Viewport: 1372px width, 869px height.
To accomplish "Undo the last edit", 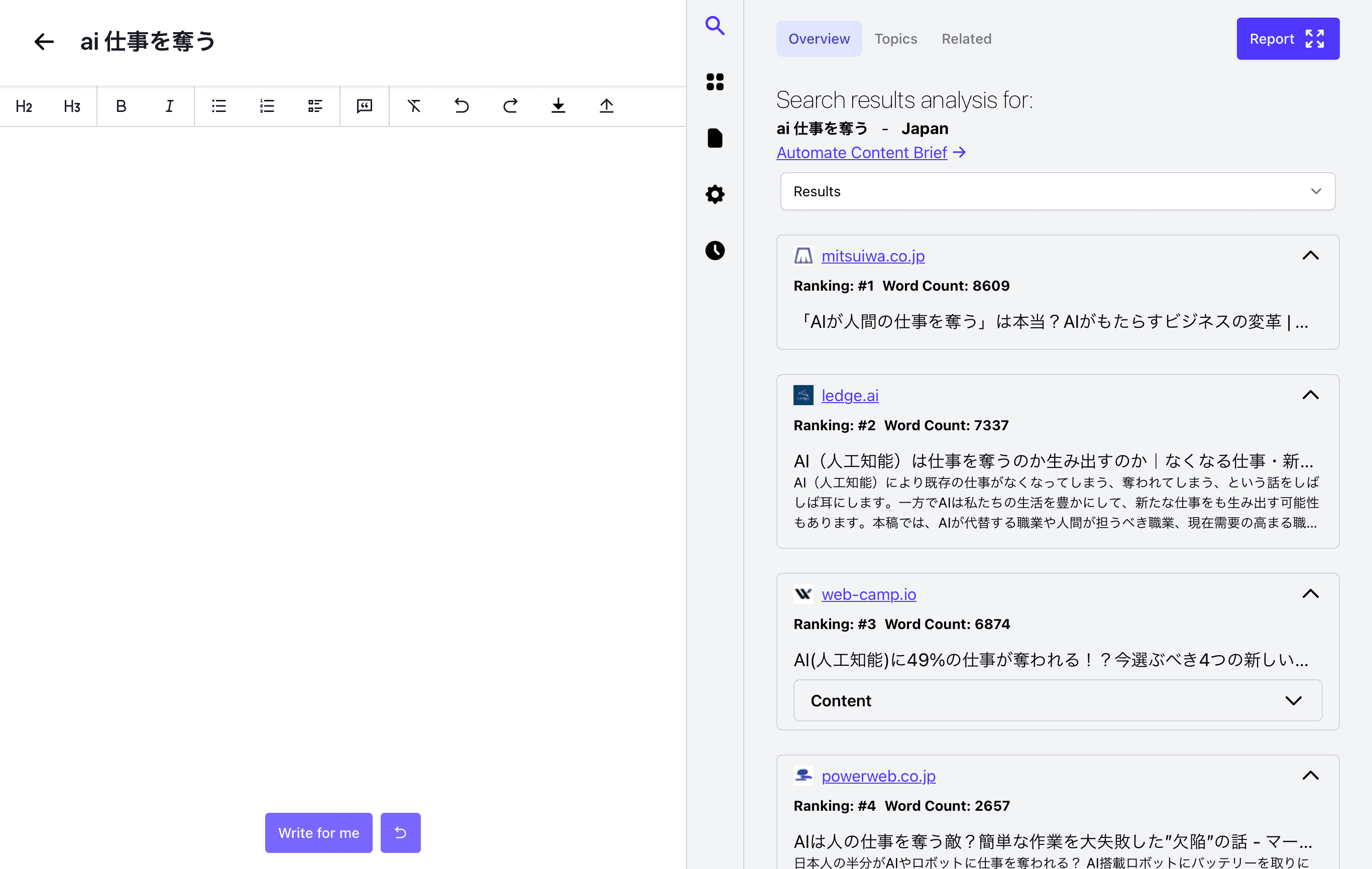I will pos(462,106).
